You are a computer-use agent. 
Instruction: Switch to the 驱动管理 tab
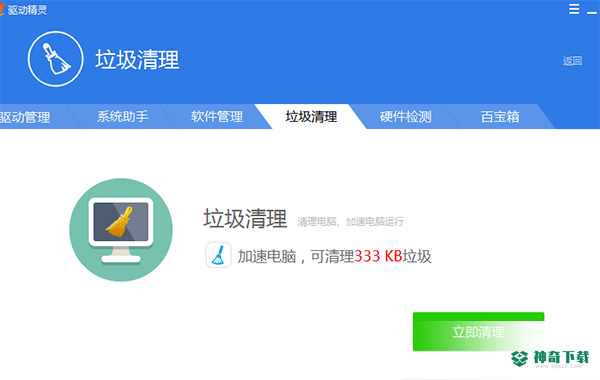tap(25, 117)
